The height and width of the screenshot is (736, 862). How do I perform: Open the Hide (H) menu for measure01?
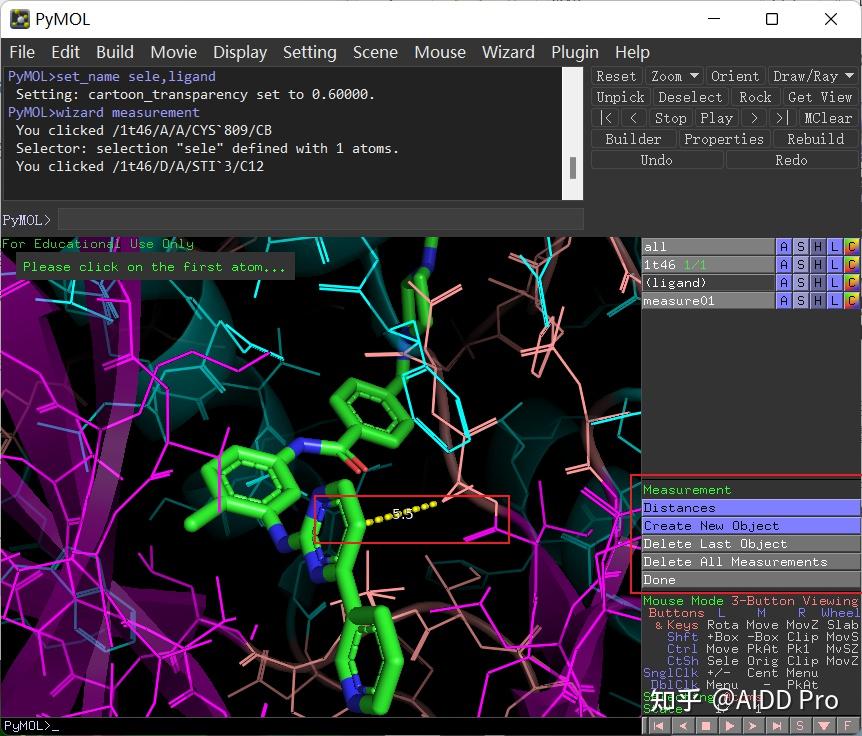[x=818, y=301]
